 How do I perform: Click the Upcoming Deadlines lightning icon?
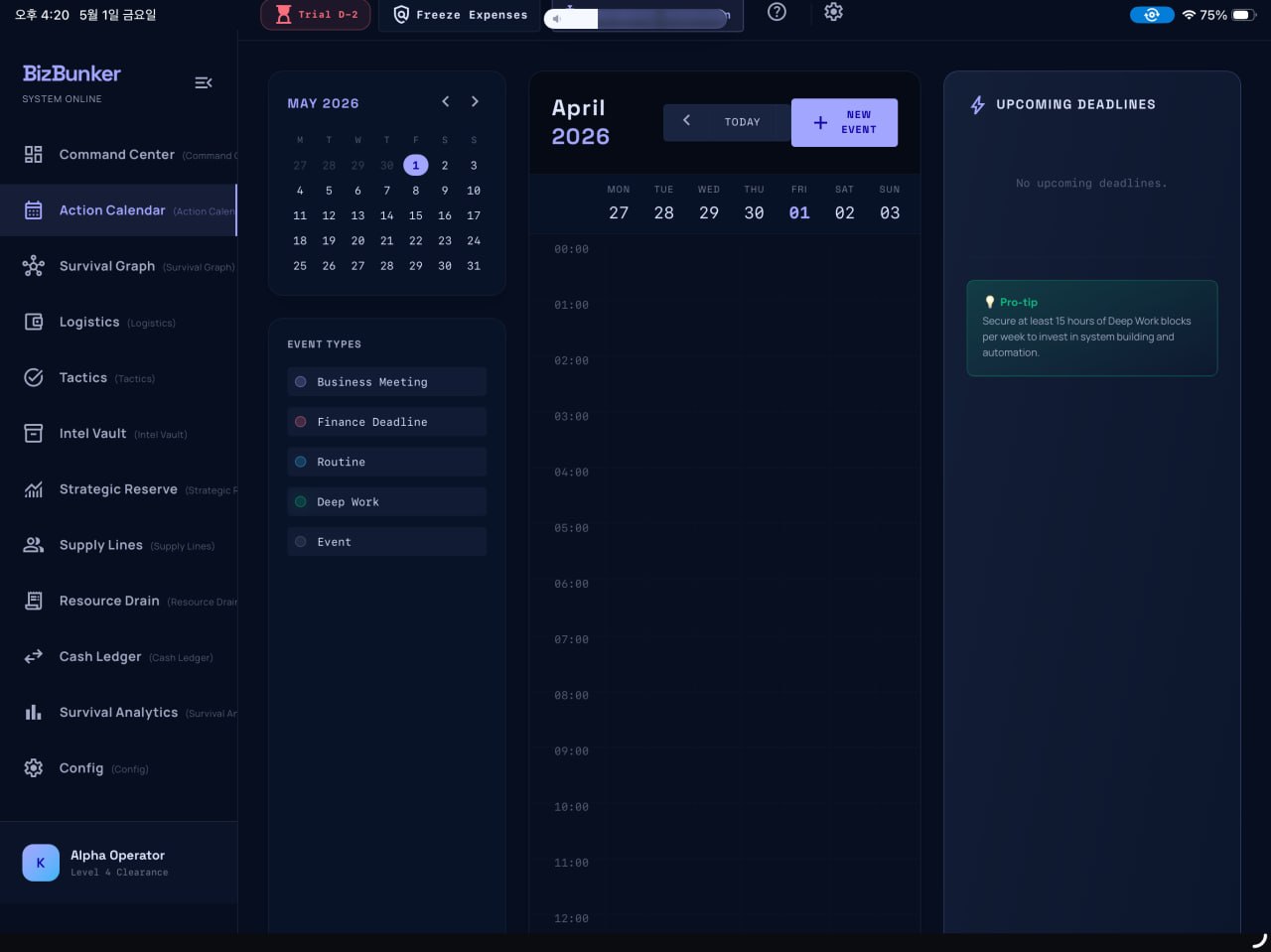978,104
